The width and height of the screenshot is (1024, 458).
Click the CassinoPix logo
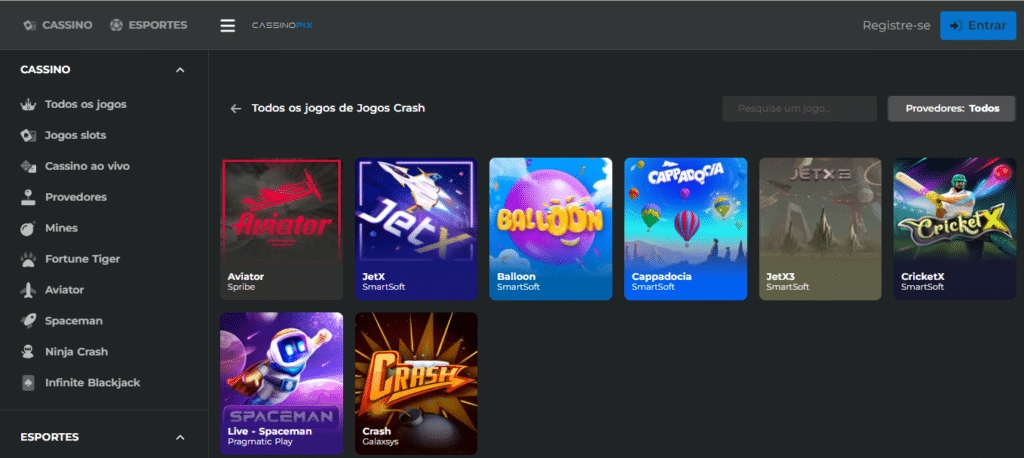coord(282,25)
